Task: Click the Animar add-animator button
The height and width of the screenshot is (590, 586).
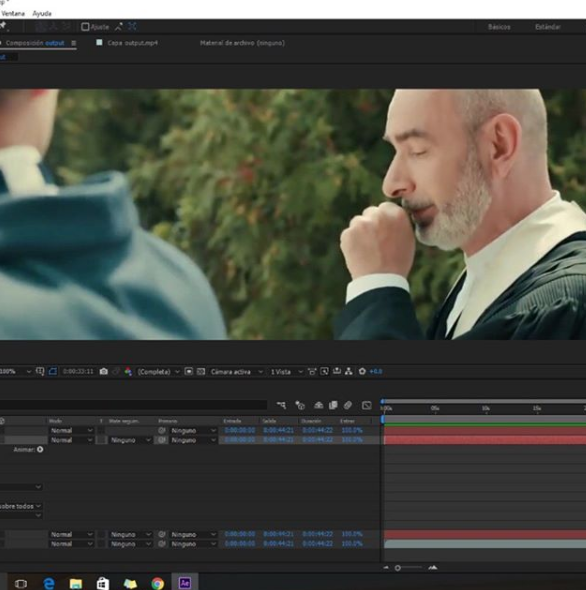Action: 40,449
